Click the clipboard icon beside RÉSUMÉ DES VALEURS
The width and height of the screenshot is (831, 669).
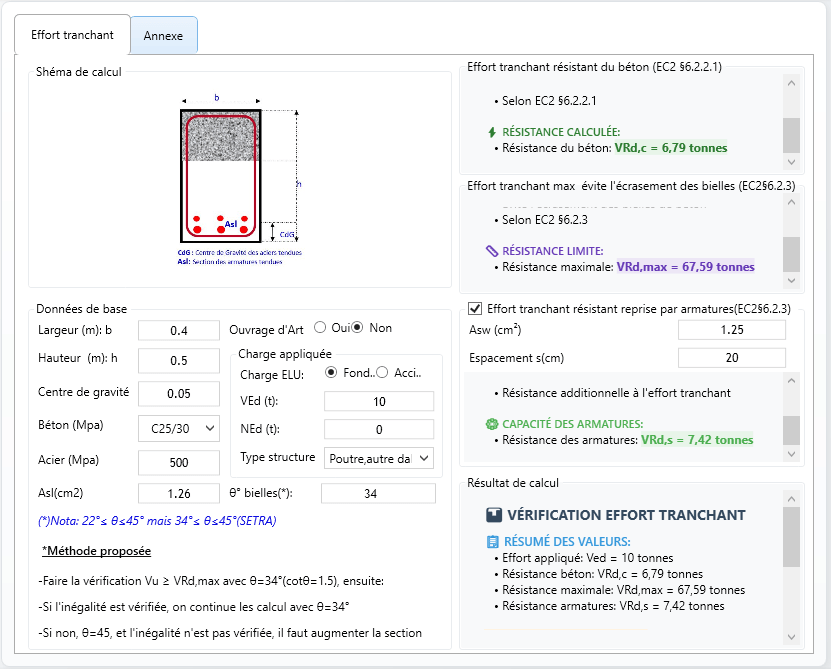[490, 540]
